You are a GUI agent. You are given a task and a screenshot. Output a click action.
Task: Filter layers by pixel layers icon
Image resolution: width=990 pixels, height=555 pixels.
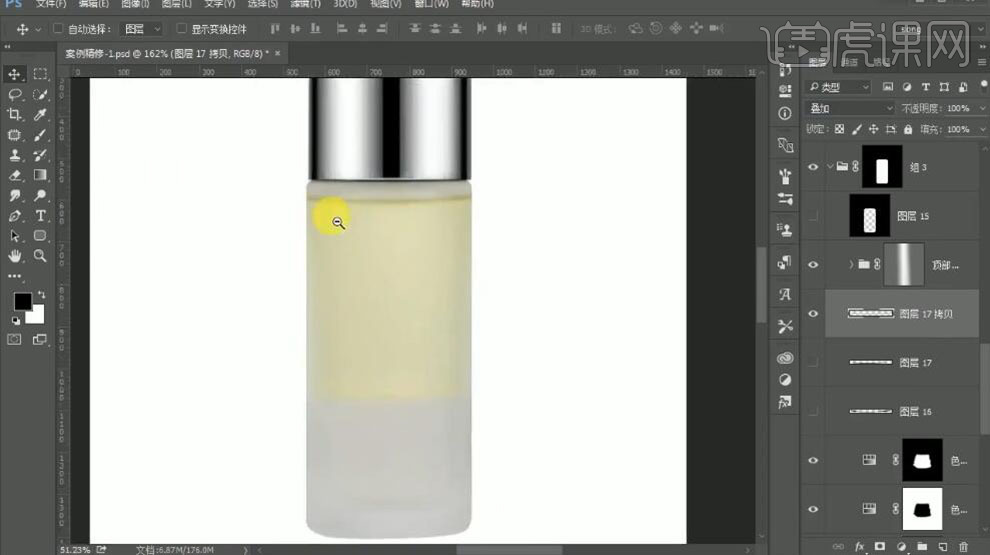[888, 87]
